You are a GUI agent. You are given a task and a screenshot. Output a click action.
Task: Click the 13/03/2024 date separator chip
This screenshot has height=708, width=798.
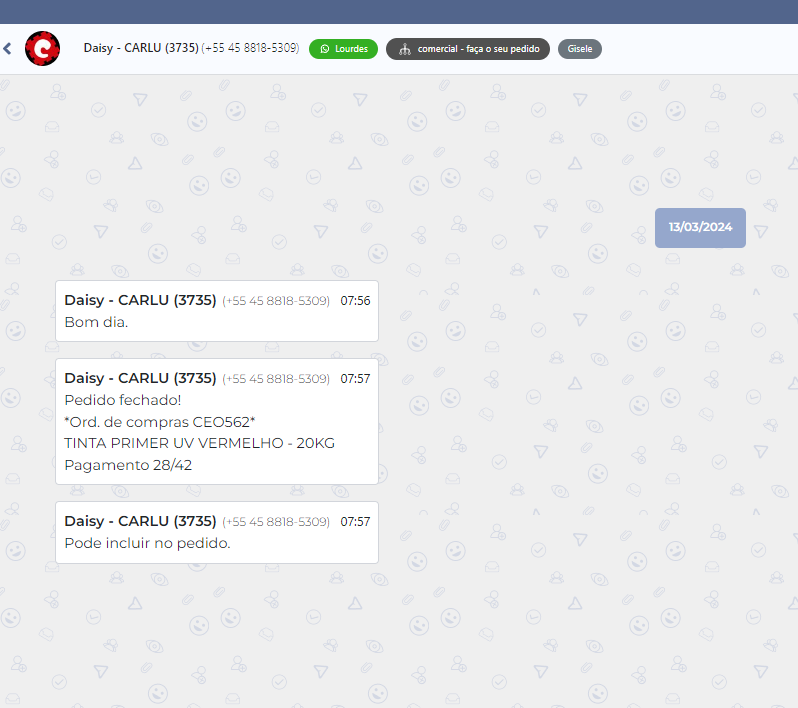[x=700, y=227]
